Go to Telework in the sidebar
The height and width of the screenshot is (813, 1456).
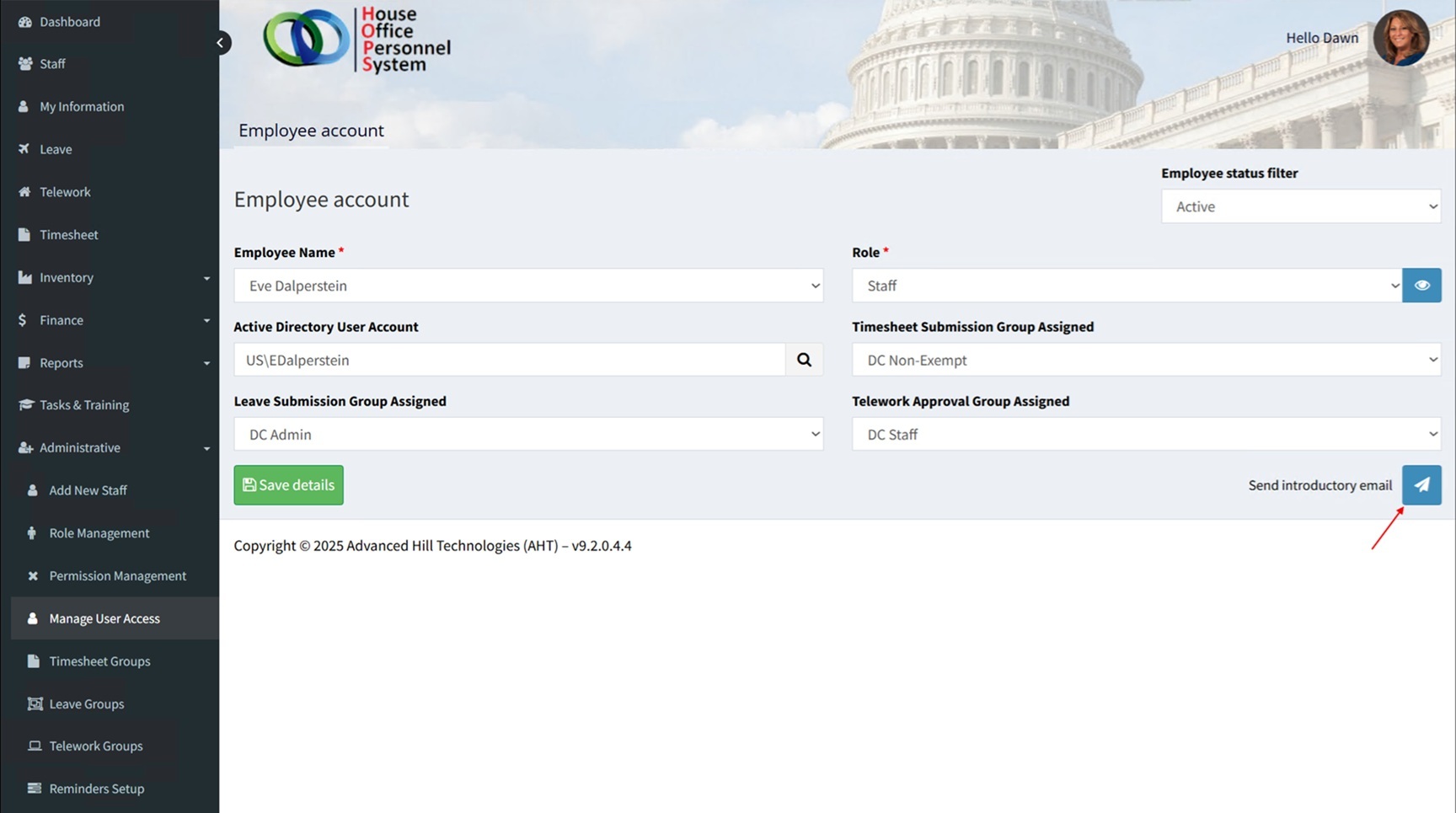65,192
